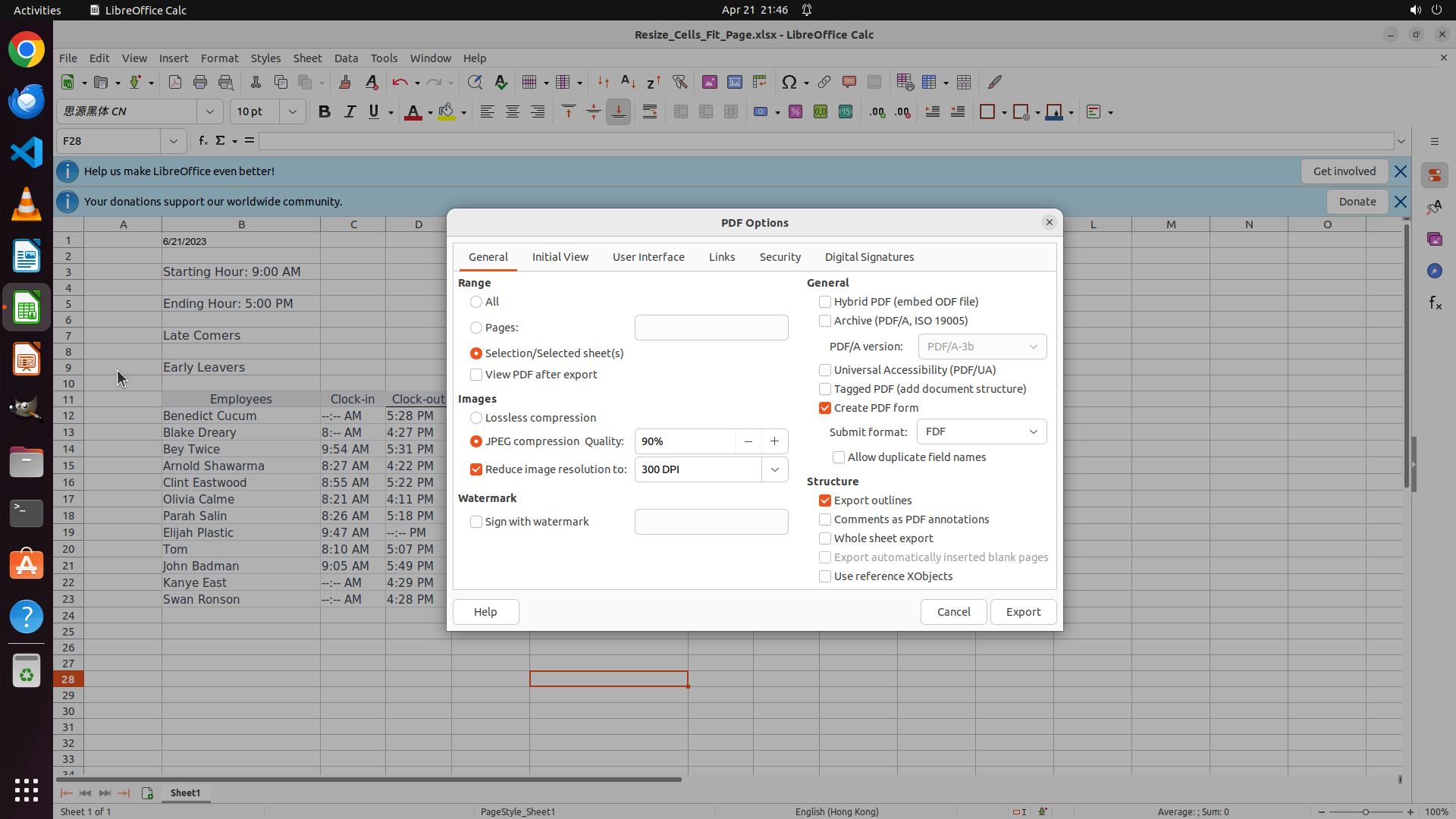This screenshot has width=1456, height=819.
Task: Click the Export as PDF toolbar icon
Action: click(x=175, y=83)
